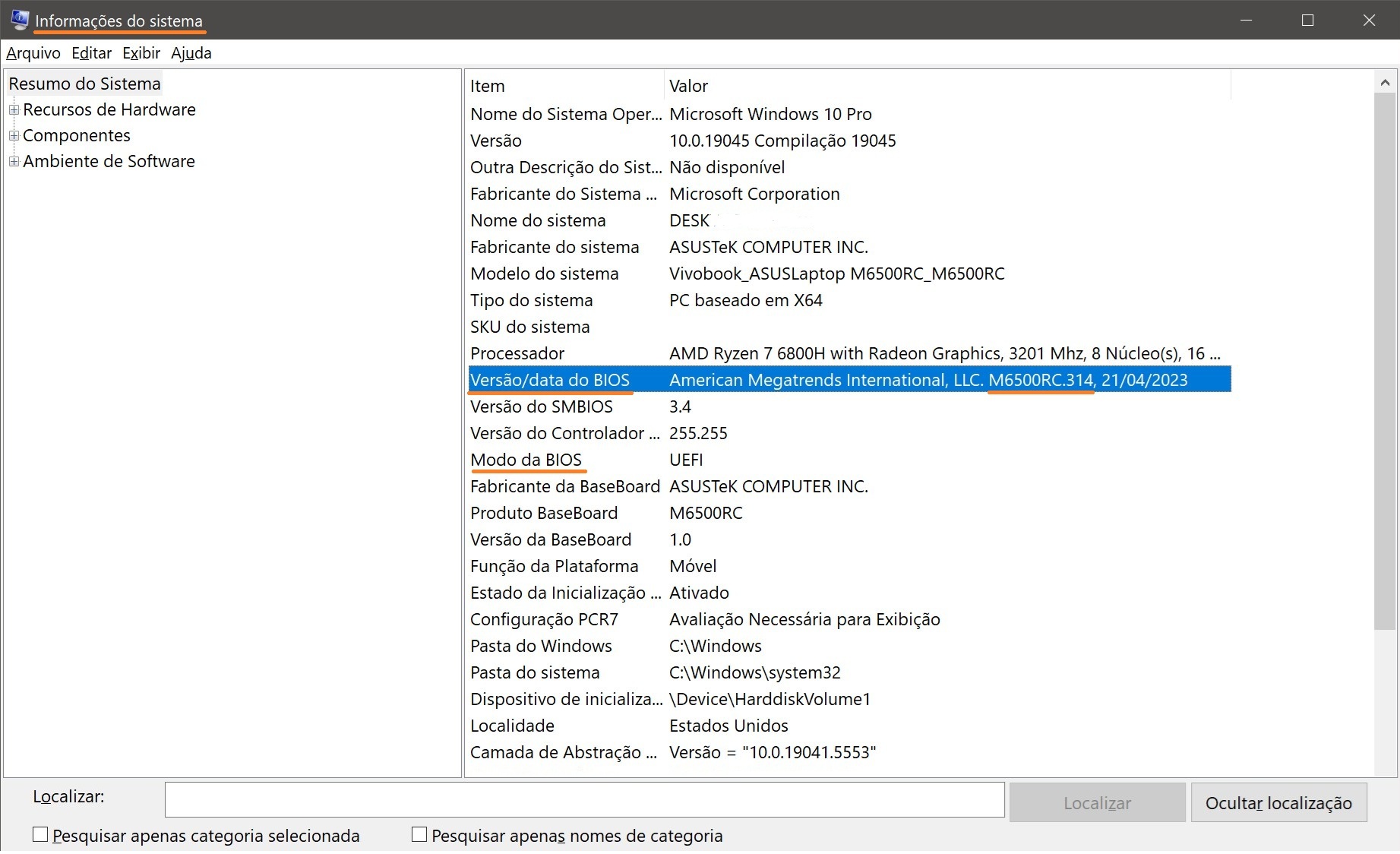Image resolution: width=1400 pixels, height=854 pixels.
Task: Open the Arquivo menu
Action: coord(33,53)
